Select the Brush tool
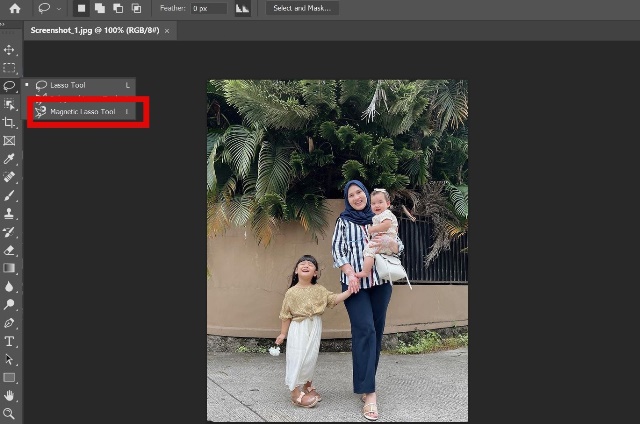640x424 pixels. point(9,195)
